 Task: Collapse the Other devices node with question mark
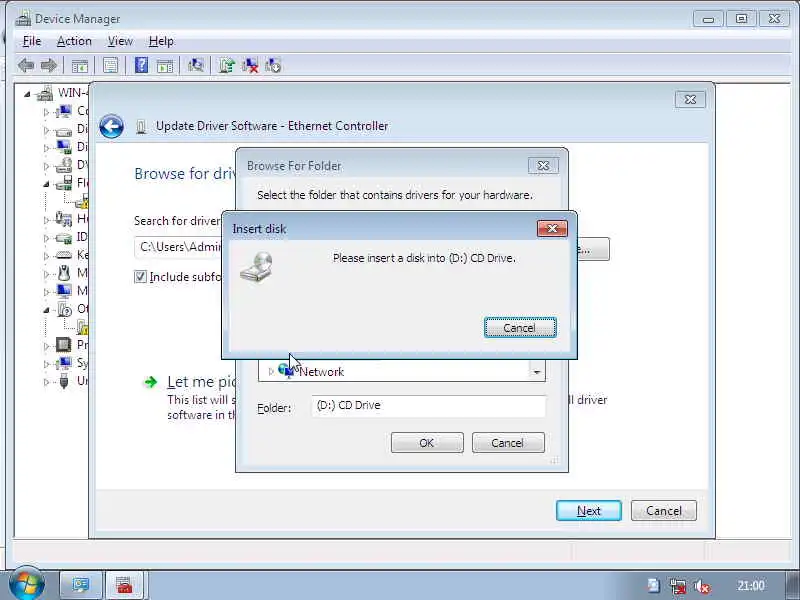pyautogui.click(x=46, y=310)
